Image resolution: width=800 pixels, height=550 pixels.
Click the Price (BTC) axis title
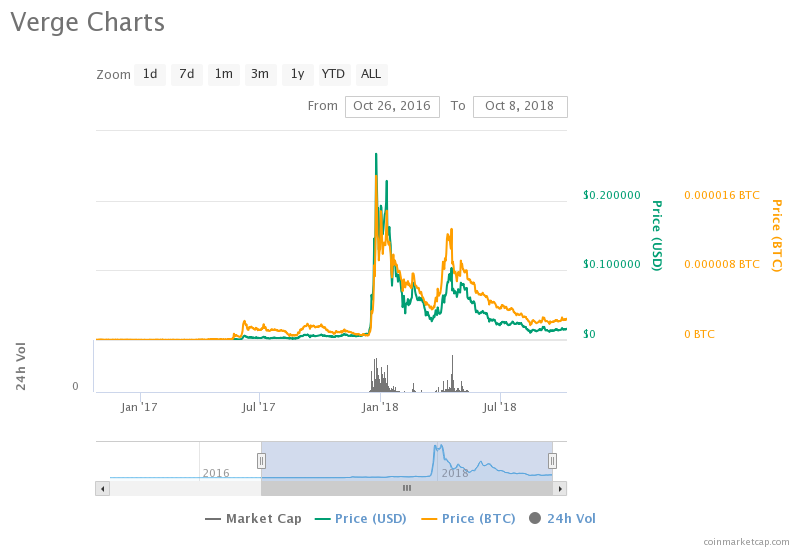click(777, 235)
